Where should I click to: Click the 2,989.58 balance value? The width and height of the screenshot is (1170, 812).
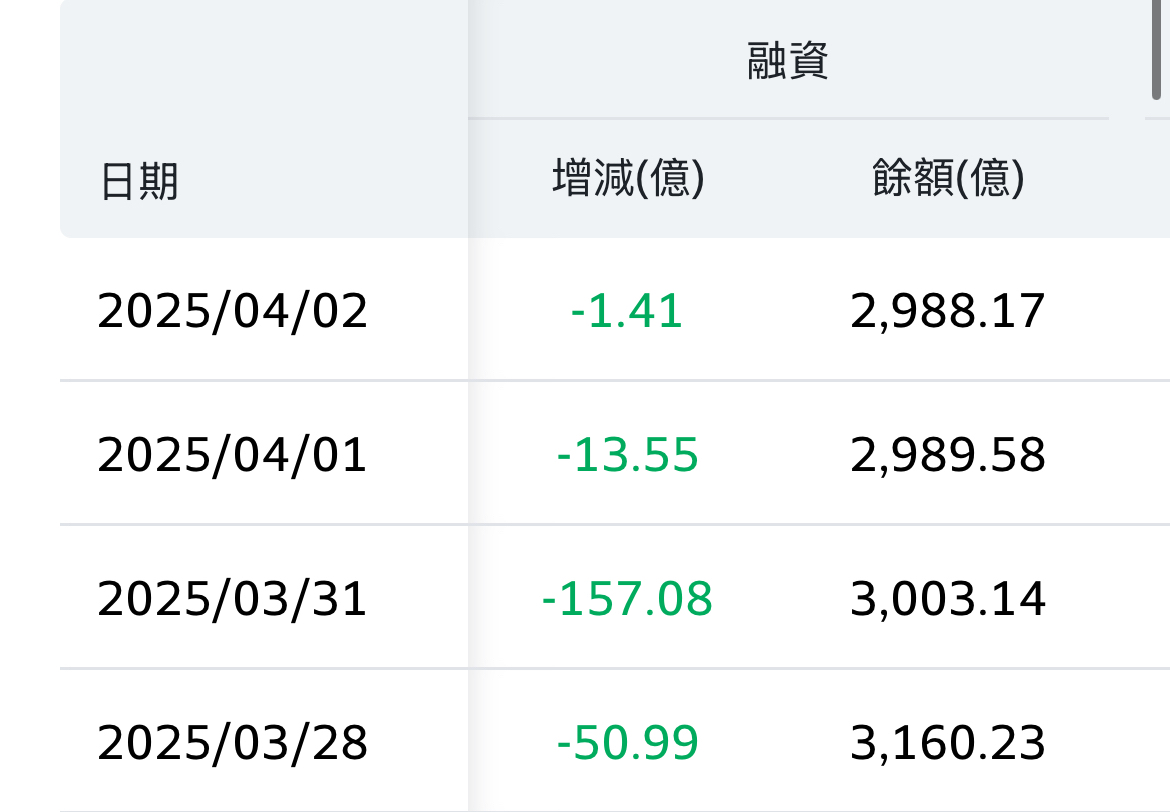coord(948,455)
